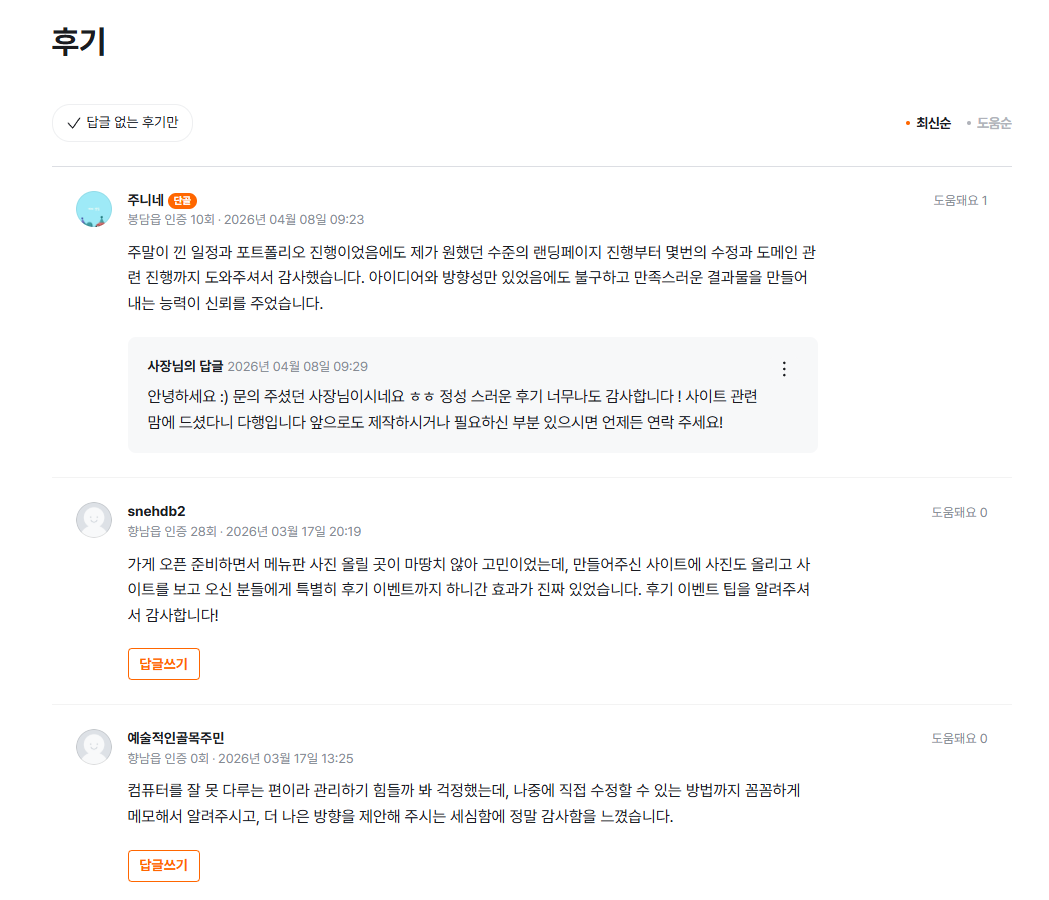Click 예술적인골목주민's profile avatar
Viewport: 1049px width, 900px height.
94,745
